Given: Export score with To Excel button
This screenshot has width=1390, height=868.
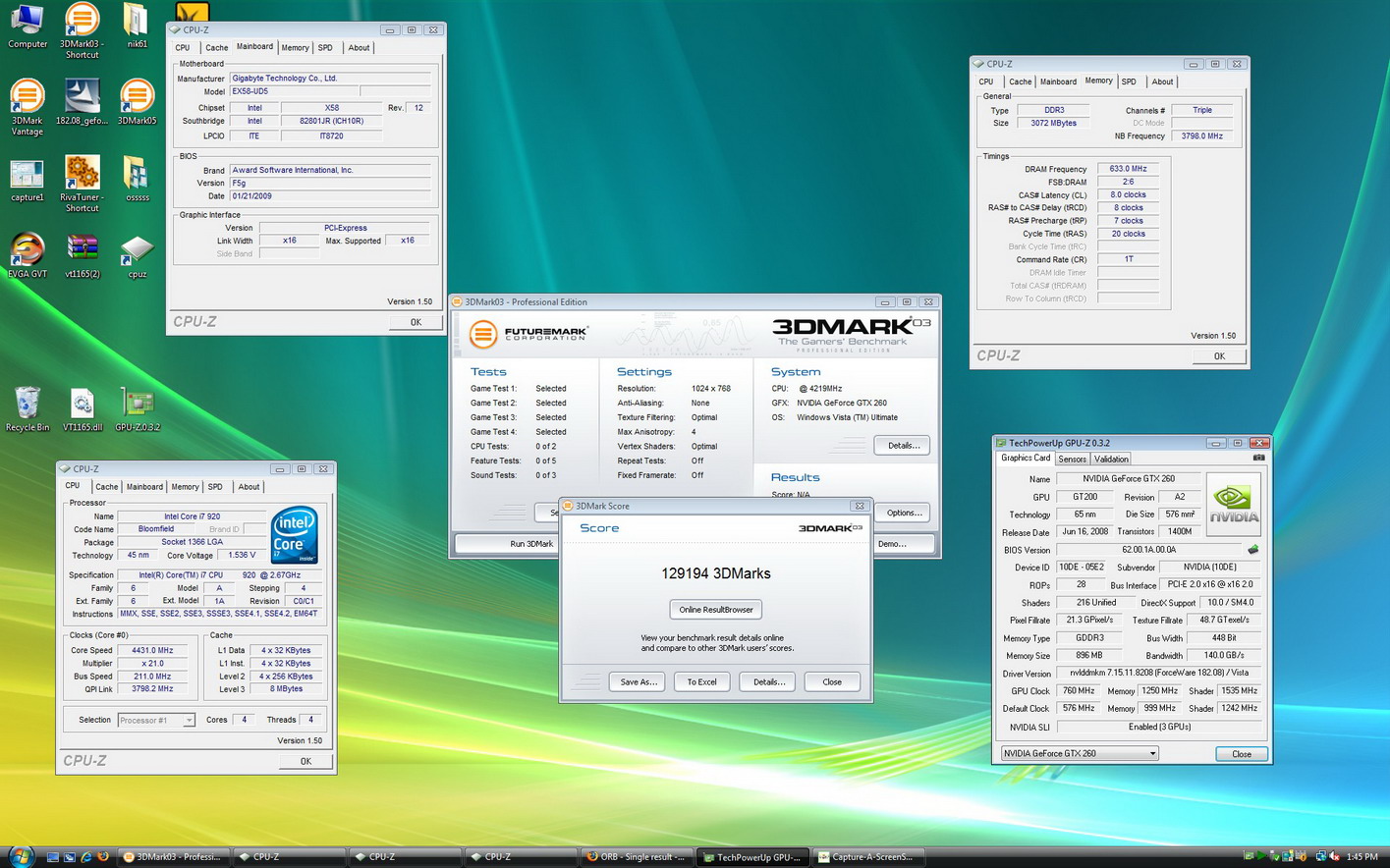Looking at the screenshot, I should (x=701, y=681).
